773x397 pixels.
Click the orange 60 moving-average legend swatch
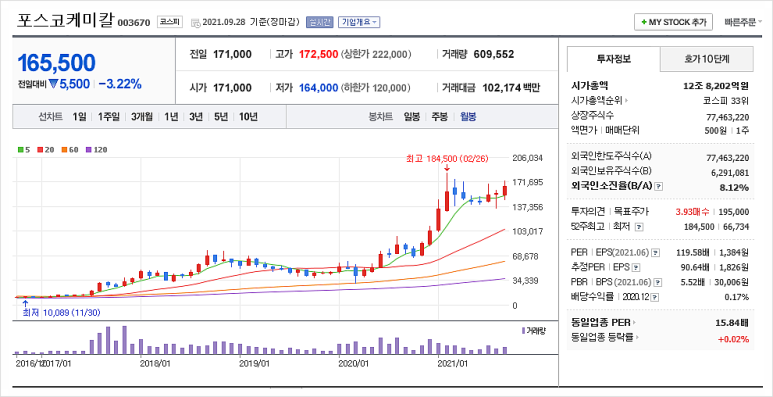point(64,149)
